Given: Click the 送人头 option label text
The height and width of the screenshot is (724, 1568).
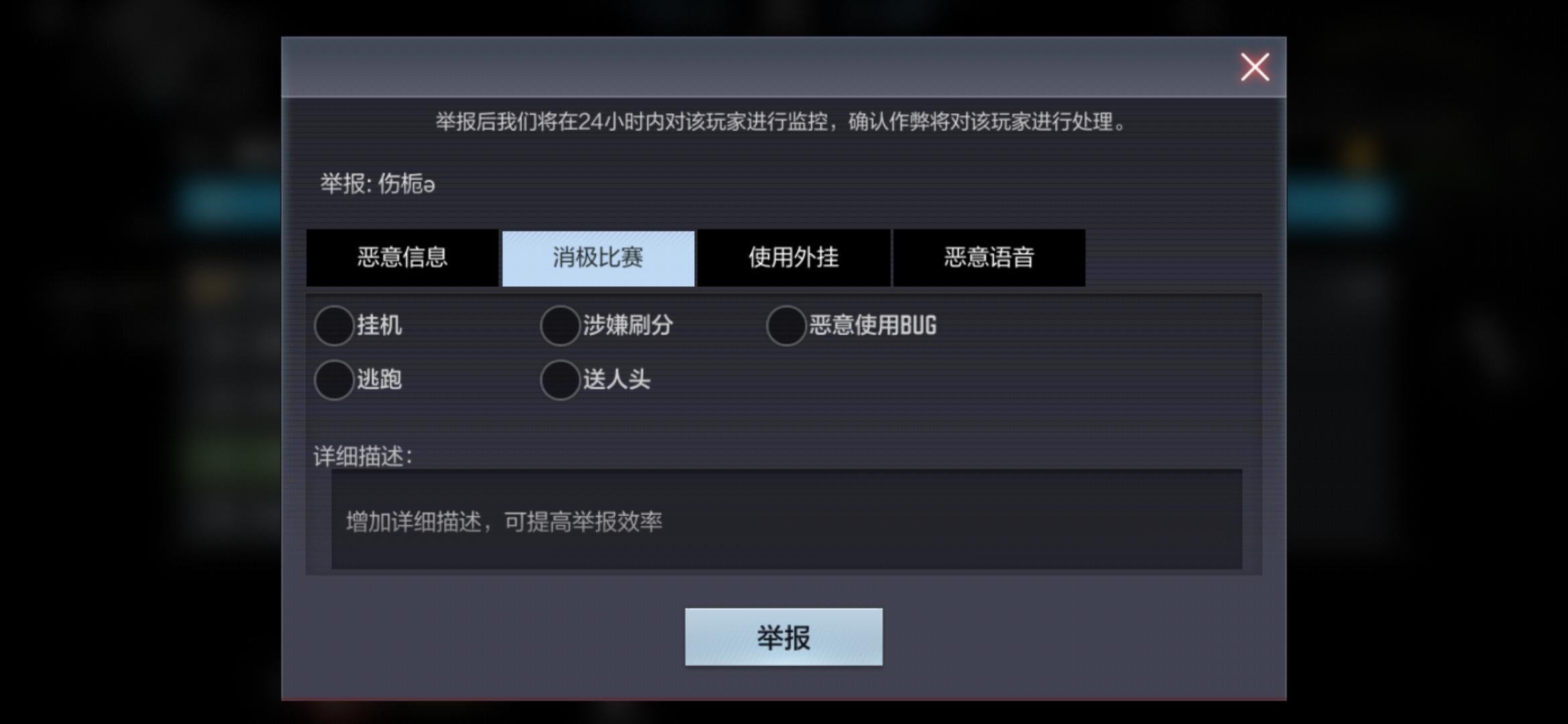Looking at the screenshot, I should [616, 379].
